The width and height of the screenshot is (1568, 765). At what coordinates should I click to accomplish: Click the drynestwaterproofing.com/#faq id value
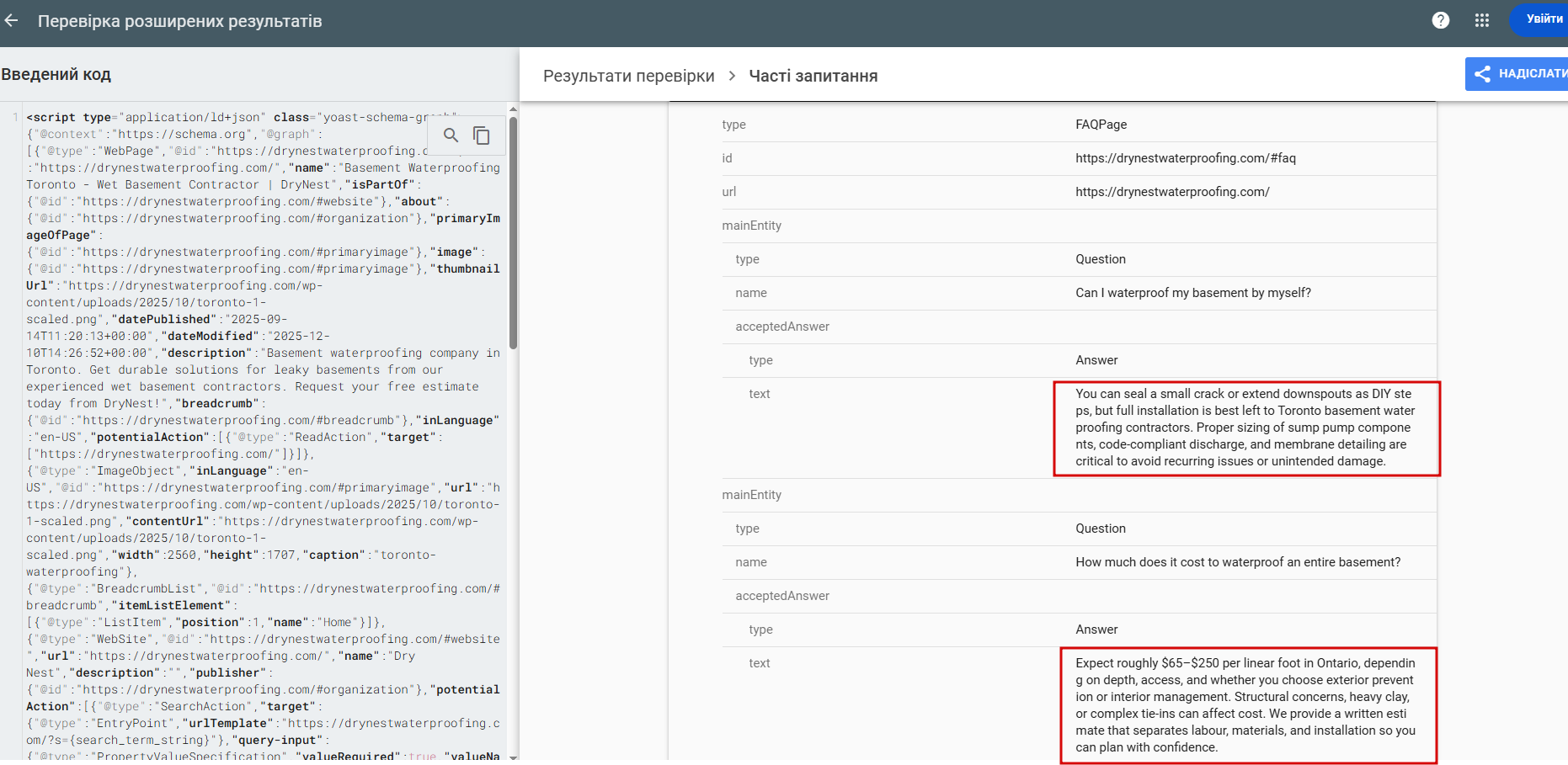coord(1185,158)
